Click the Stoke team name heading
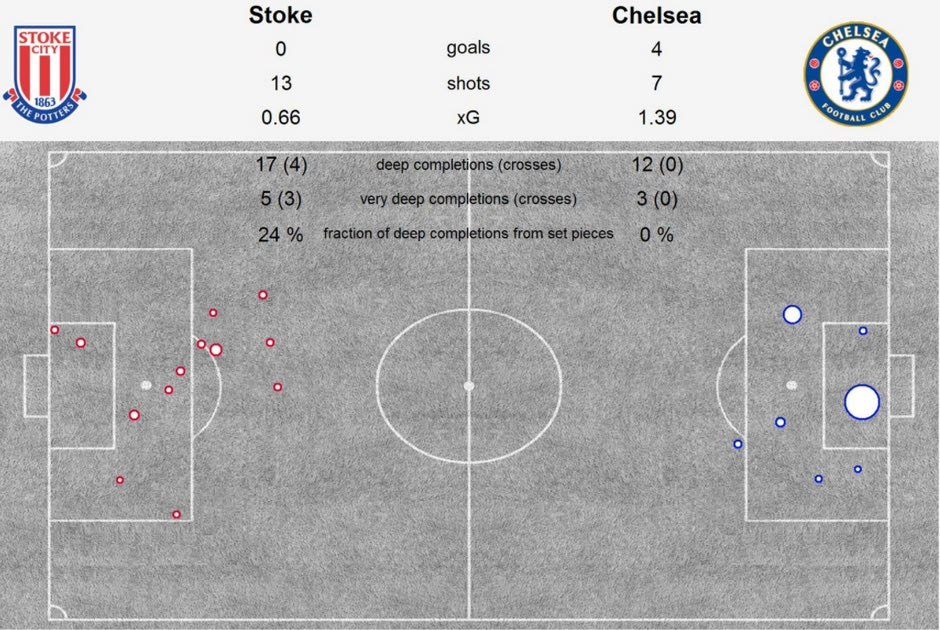The image size is (940, 630). pos(280,16)
